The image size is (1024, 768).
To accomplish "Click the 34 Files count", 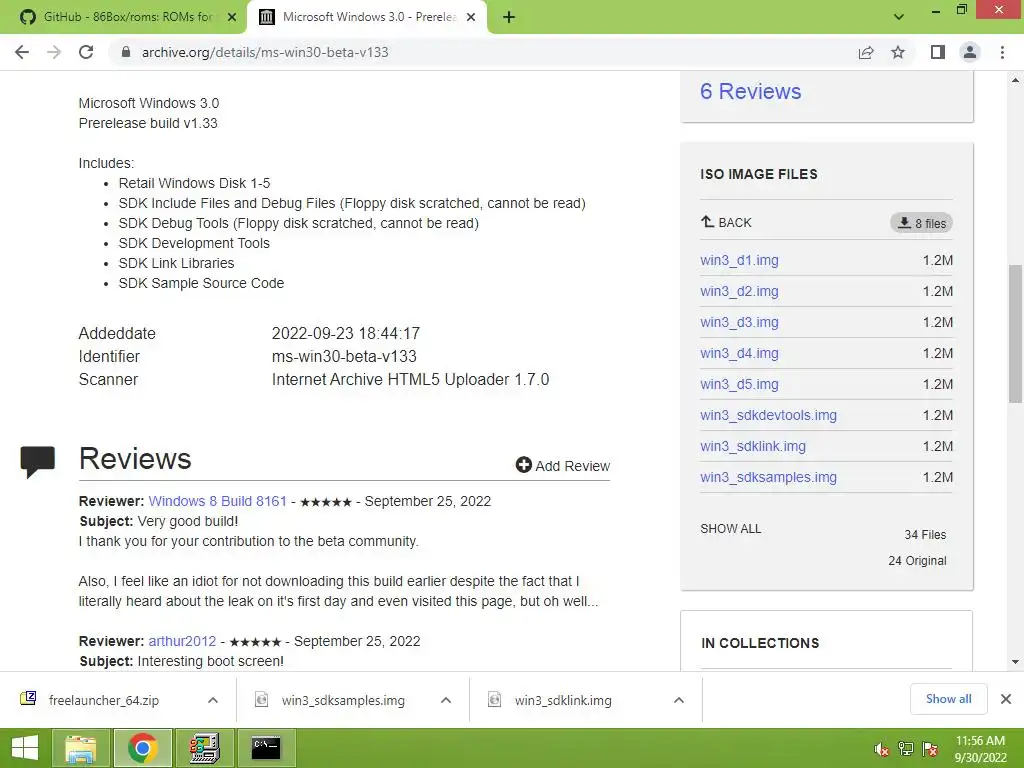I will click(925, 535).
